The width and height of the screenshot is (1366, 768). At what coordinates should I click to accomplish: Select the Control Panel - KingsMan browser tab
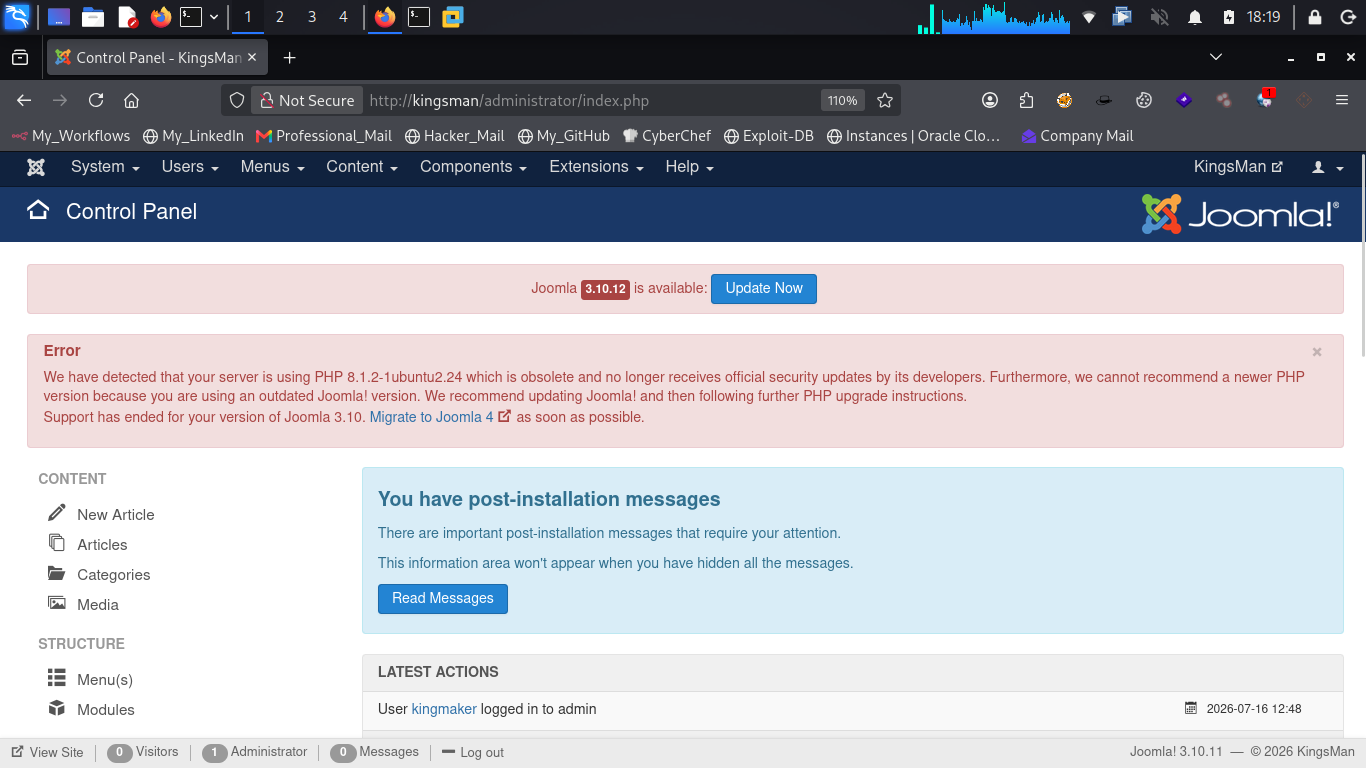pyautogui.click(x=156, y=57)
